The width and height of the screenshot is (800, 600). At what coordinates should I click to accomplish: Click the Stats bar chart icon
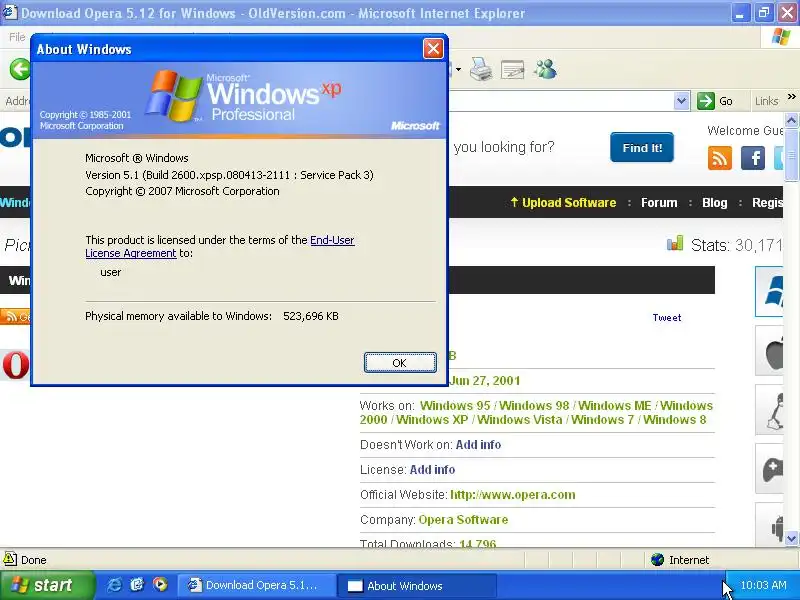tap(675, 243)
